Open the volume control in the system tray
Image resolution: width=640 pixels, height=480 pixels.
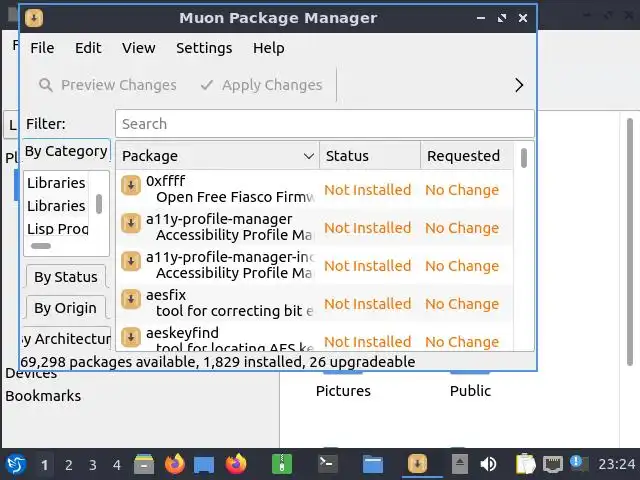coord(489,464)
